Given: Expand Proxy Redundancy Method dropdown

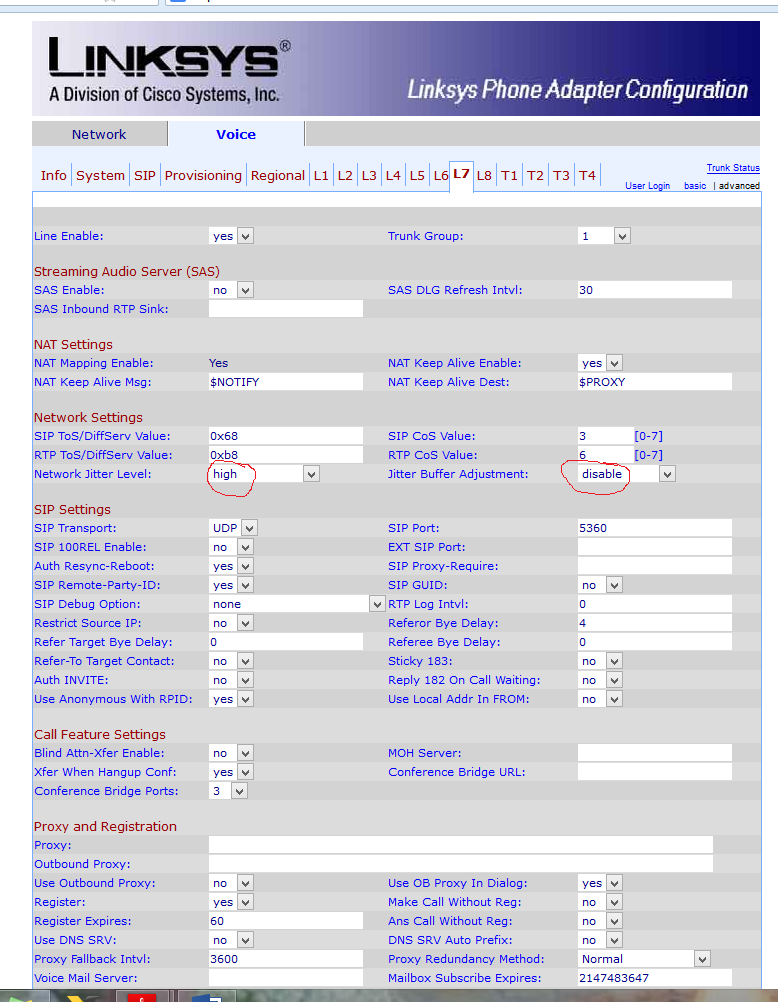Looking at the screenshot, I should click(x=644, y=959).
